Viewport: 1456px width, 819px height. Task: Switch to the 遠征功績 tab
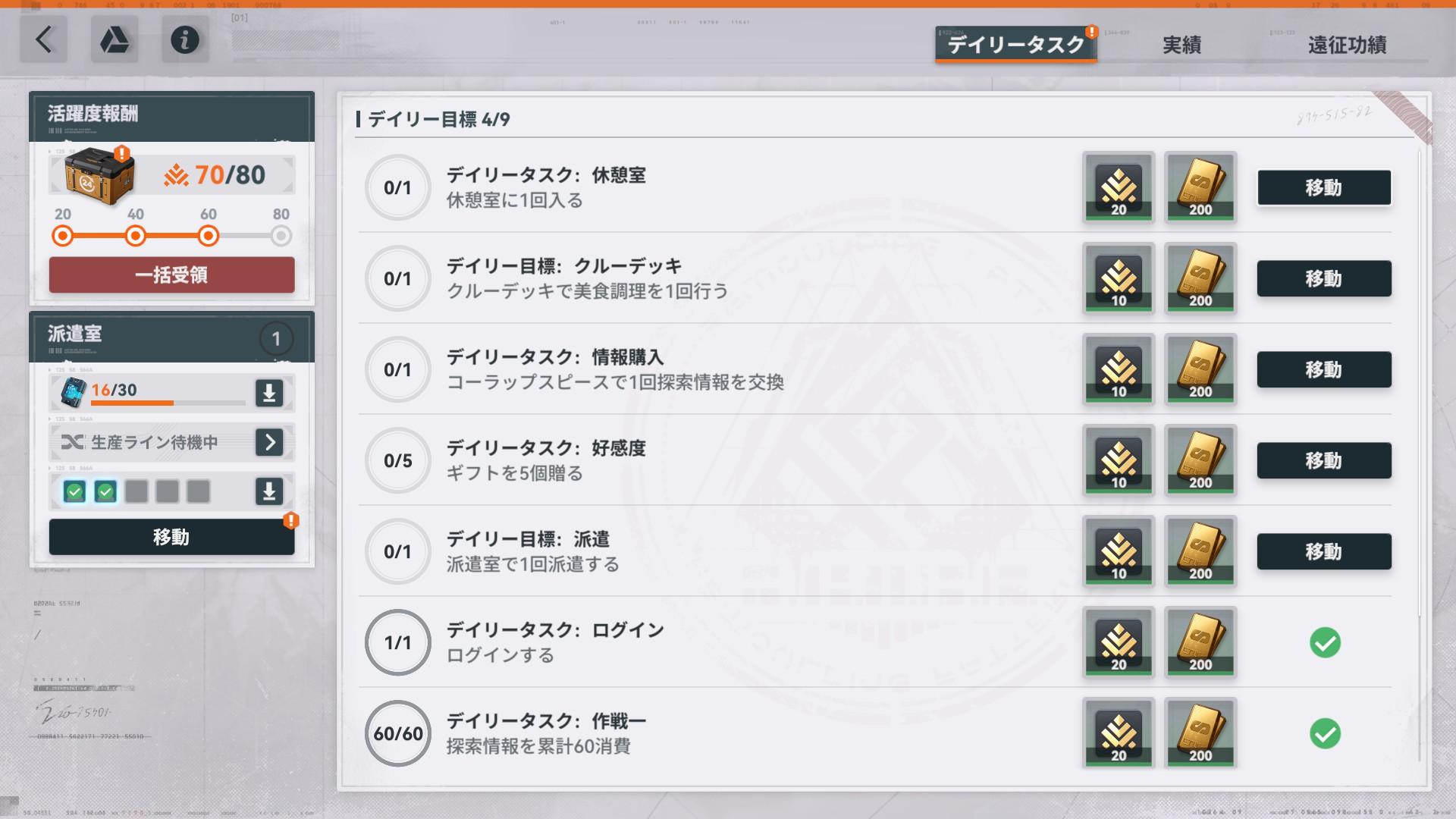[1347, 45]
